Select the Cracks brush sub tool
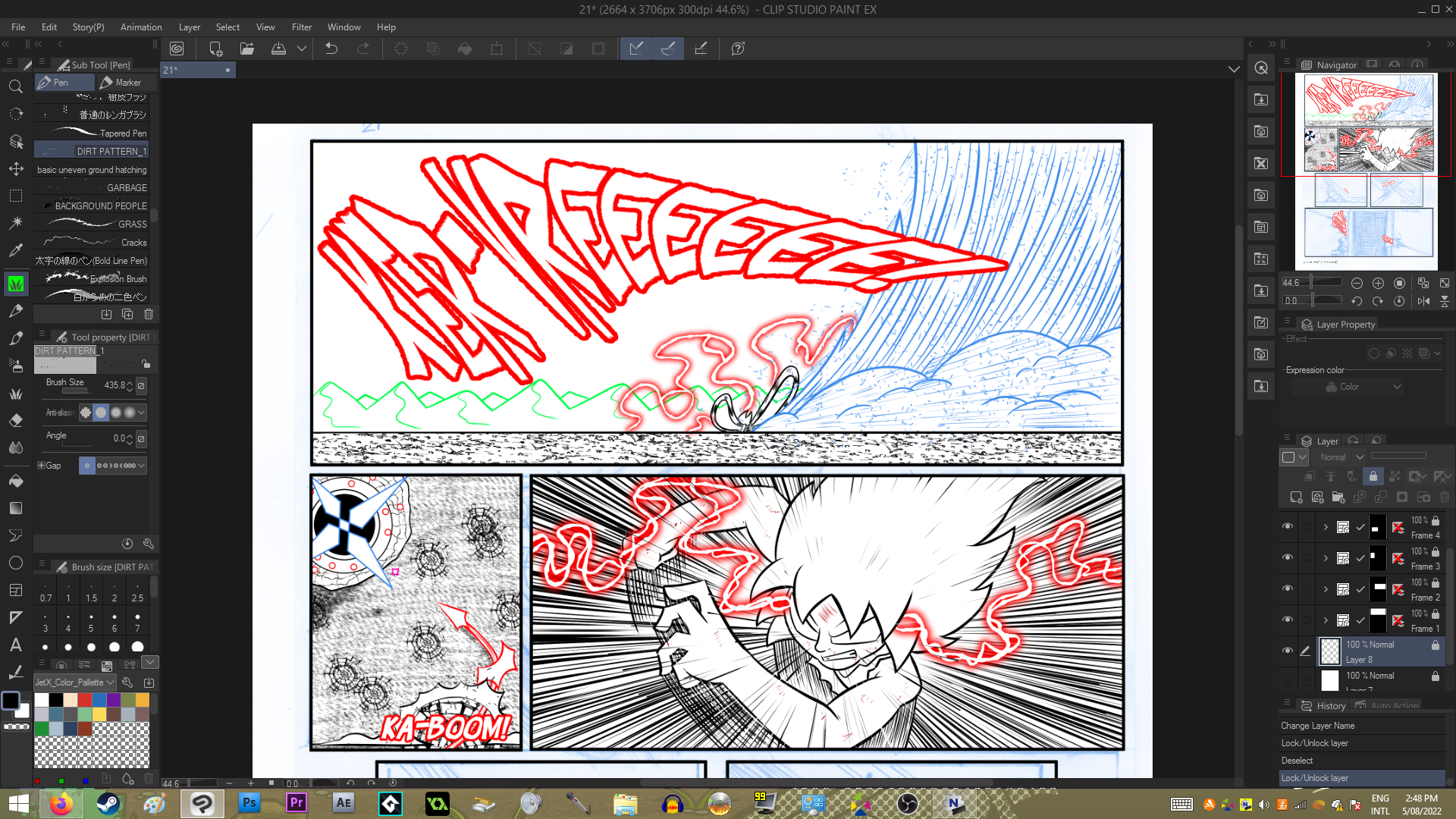 (x=91, y=242)
